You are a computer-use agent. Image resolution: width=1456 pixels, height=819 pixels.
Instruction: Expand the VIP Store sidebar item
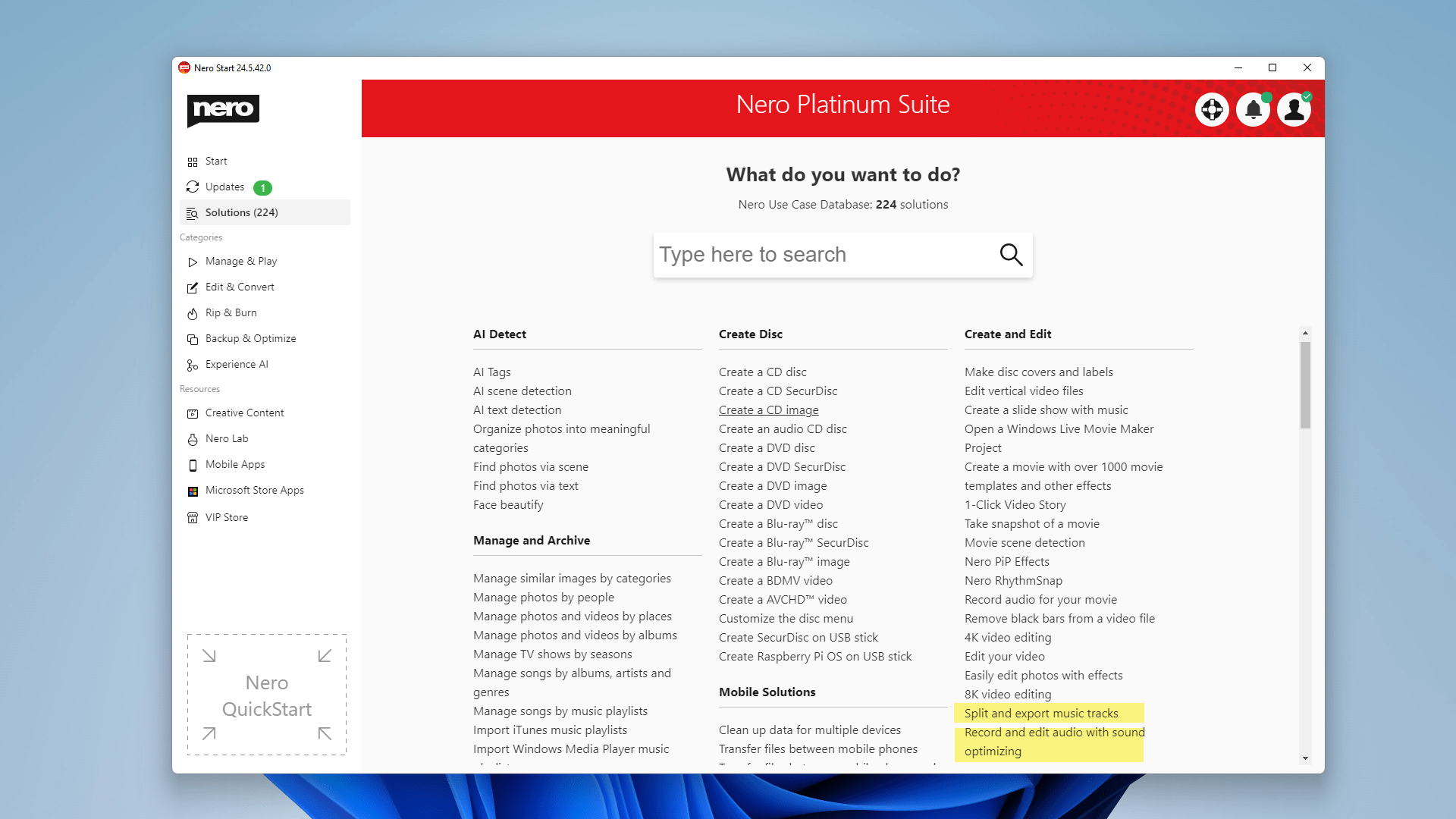click(x=226, y=517)
